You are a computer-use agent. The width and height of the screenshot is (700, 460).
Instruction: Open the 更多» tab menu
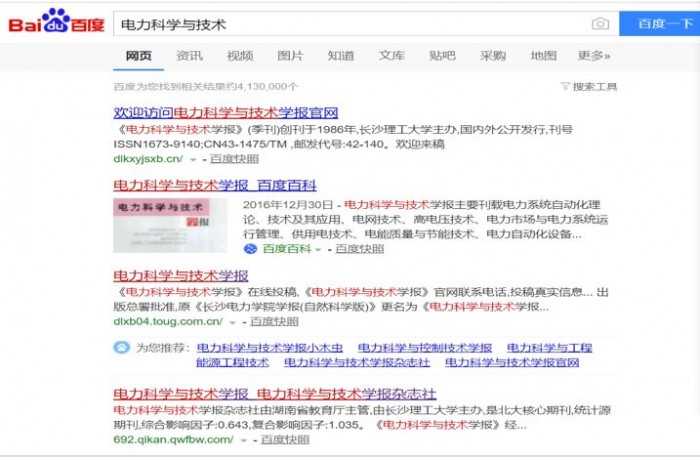tap(593, 56)
